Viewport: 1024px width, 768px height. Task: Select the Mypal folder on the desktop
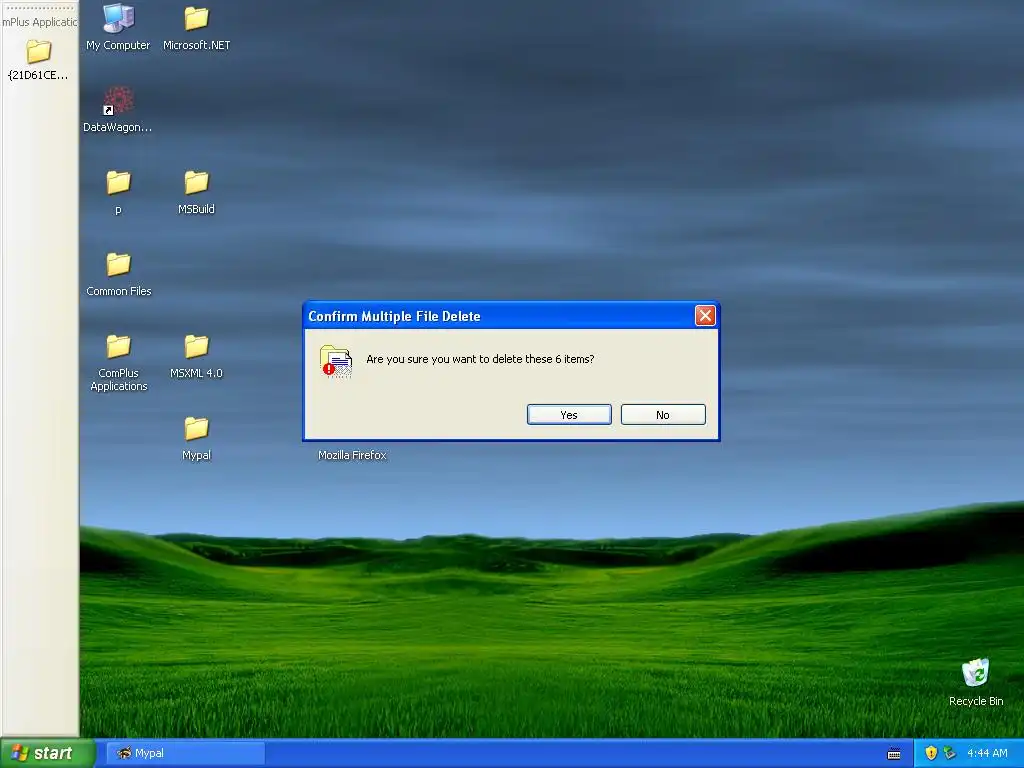[196, 439]
